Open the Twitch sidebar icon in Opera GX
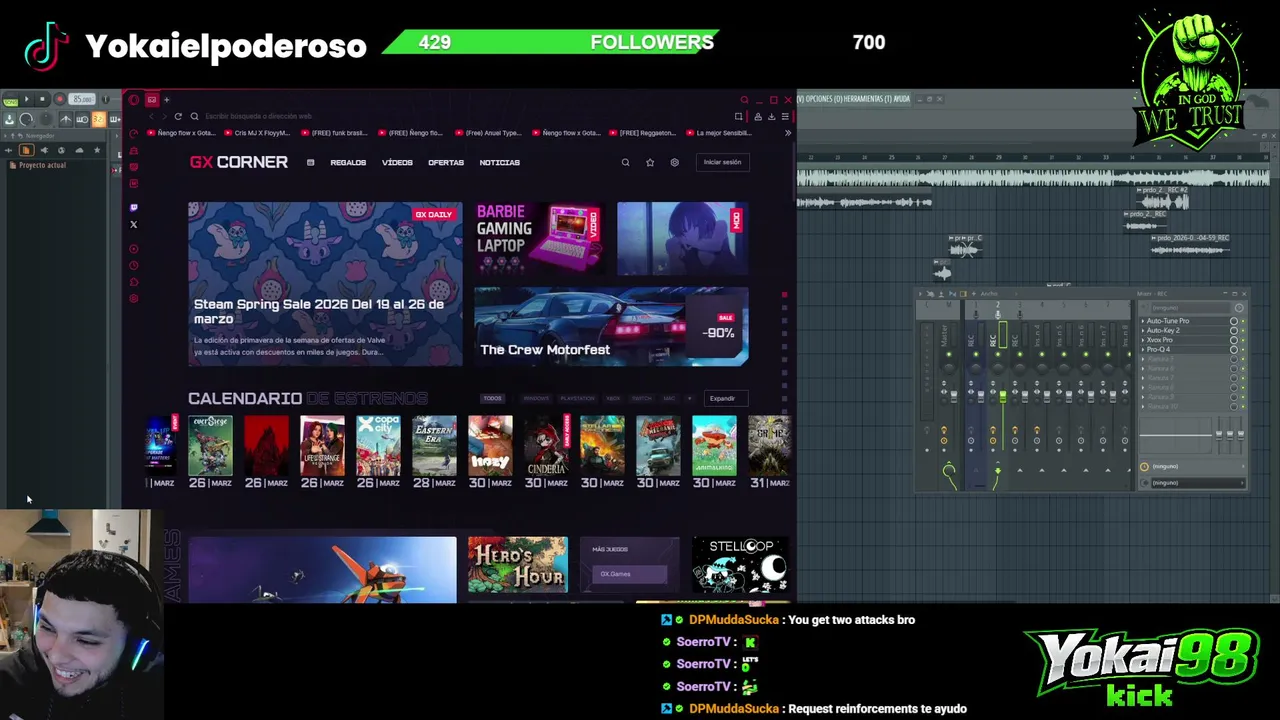The image size is (1280, 720). click(x=133, y=208)
